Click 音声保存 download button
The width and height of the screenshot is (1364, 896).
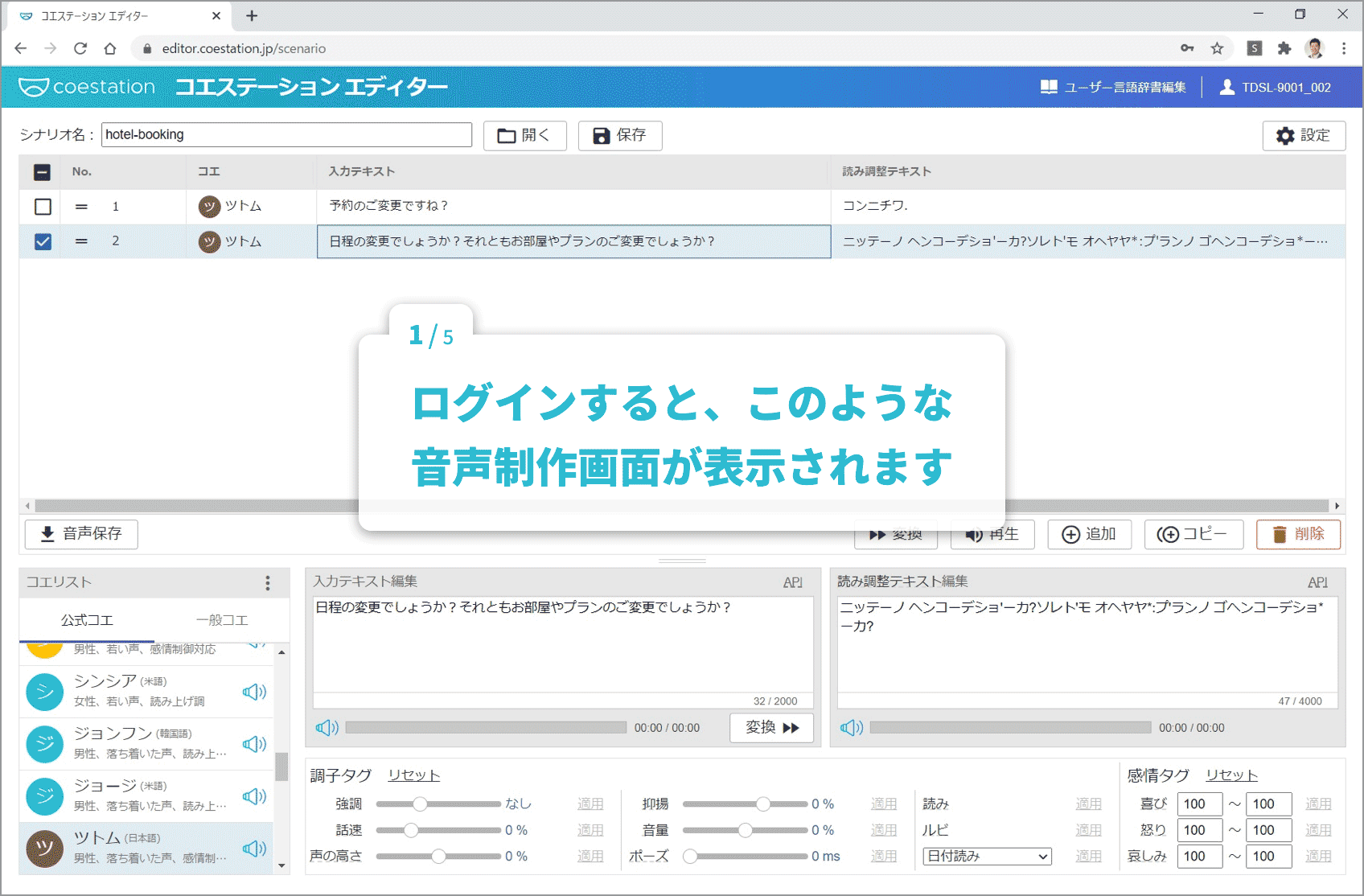point(81,534)
